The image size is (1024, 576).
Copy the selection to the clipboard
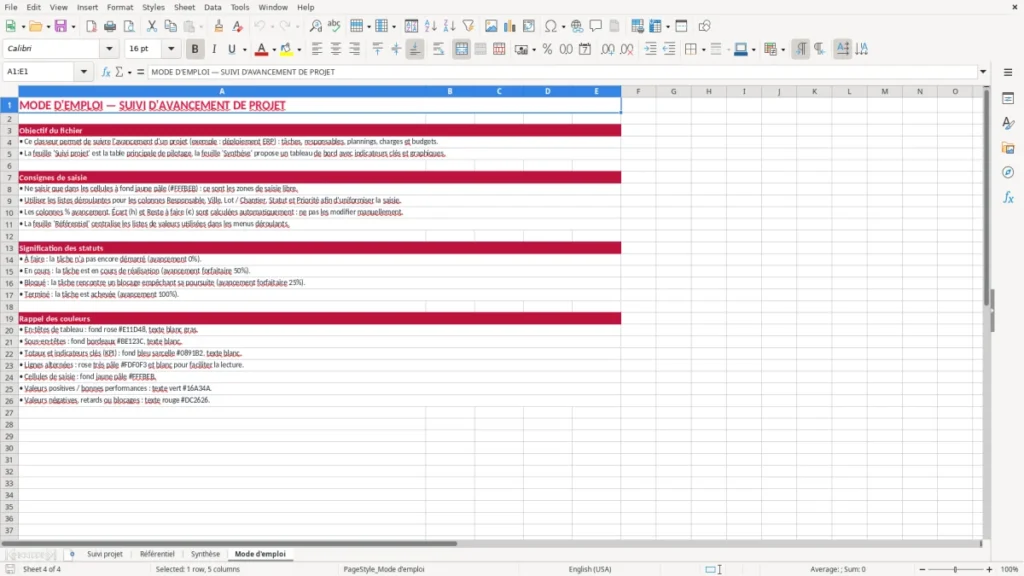[x=170, y=26]
